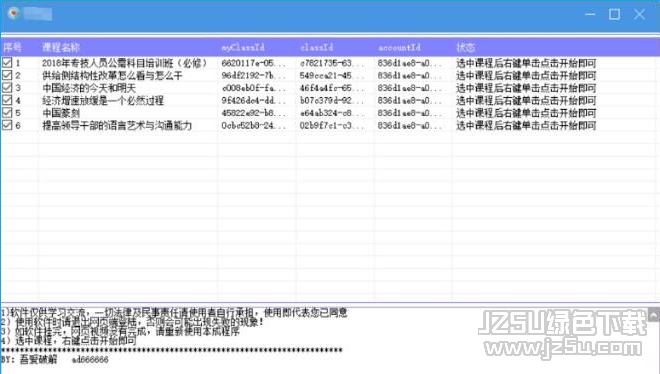The width and height of the screenshot is (660, 374).
Task: Select course 提高领导干部的语言艺术与沟通能力
Action: click(117, 125)
